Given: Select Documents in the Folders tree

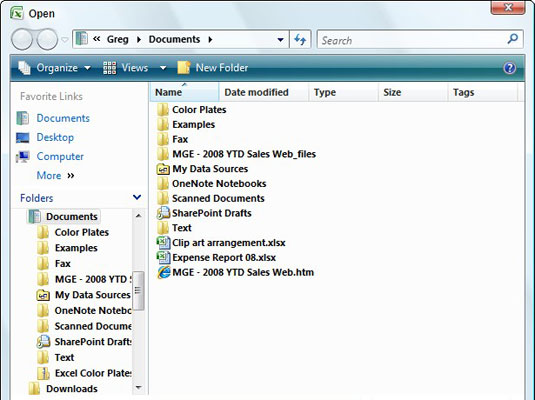Looking at the screenshot, I should (72, 216).
